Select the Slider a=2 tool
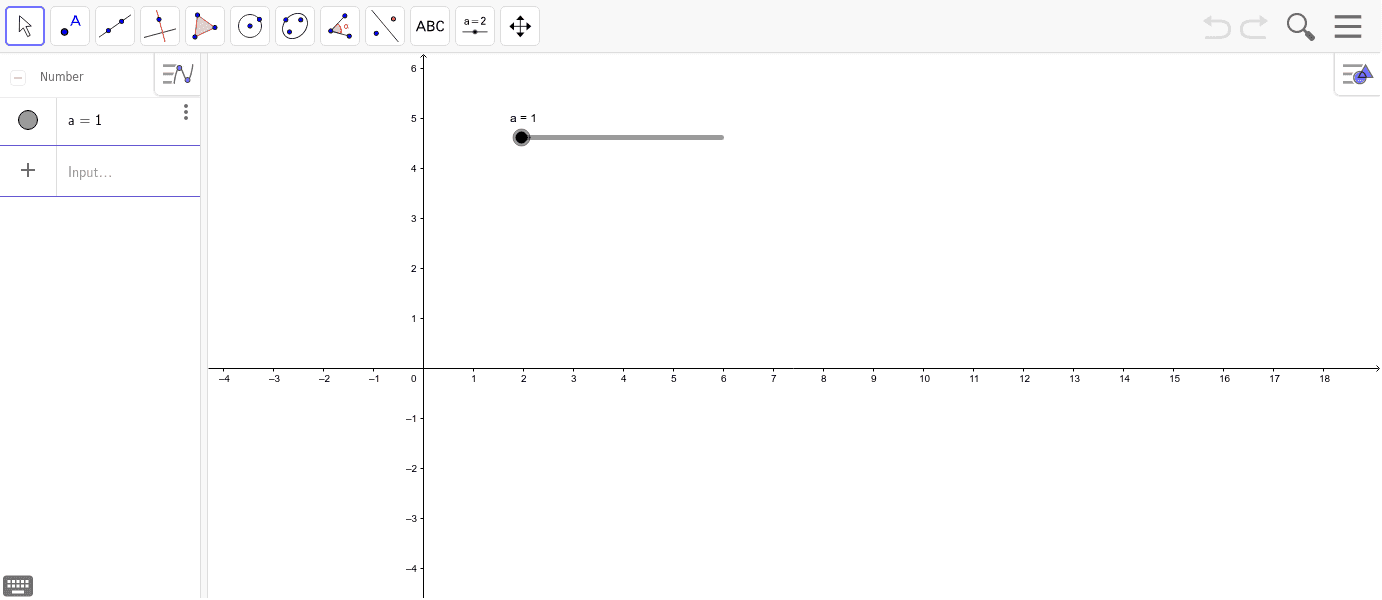 475,26
